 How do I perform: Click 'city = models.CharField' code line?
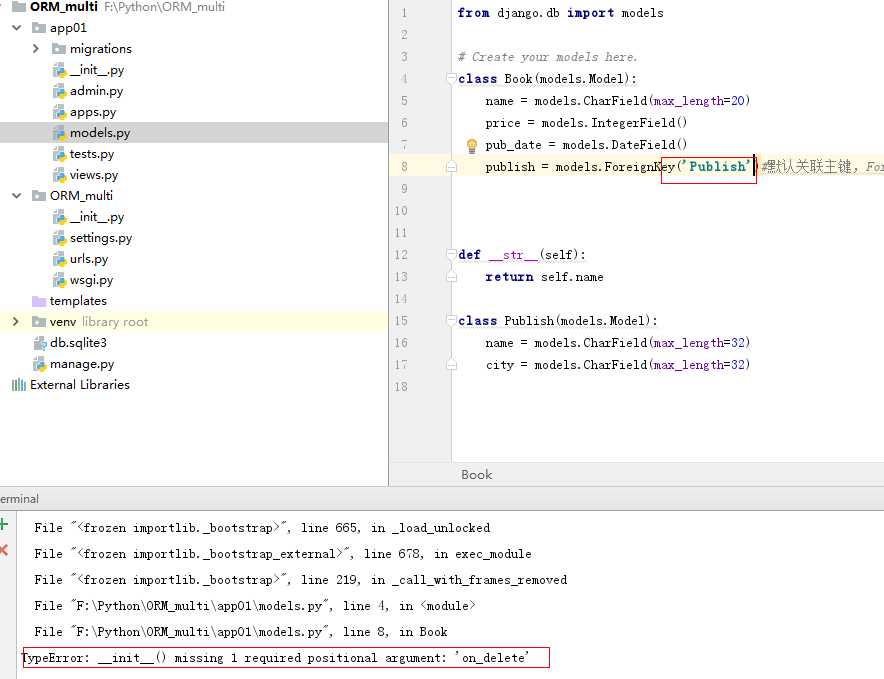point(618,365)
